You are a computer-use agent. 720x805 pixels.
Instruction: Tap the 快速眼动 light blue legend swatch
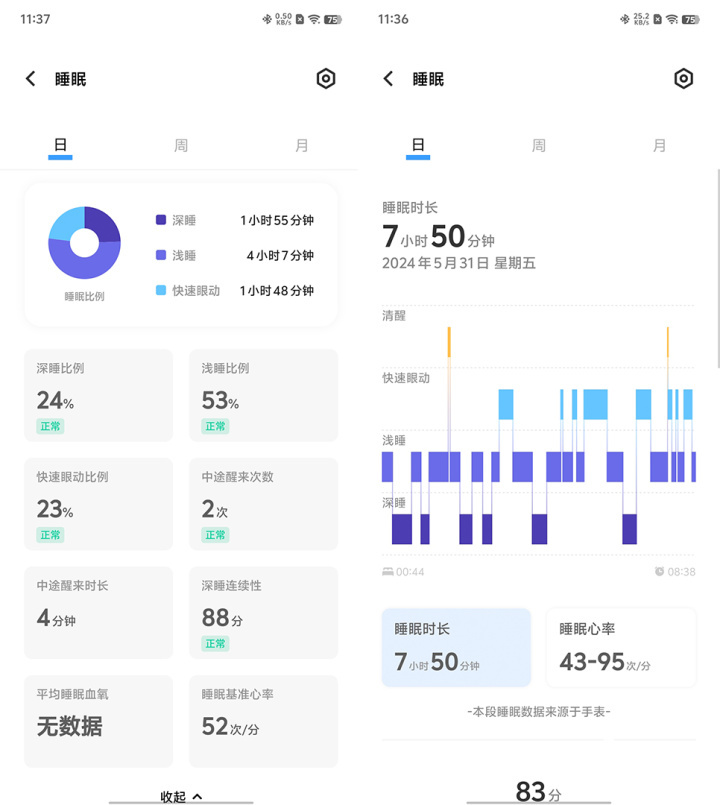(161, 290)
